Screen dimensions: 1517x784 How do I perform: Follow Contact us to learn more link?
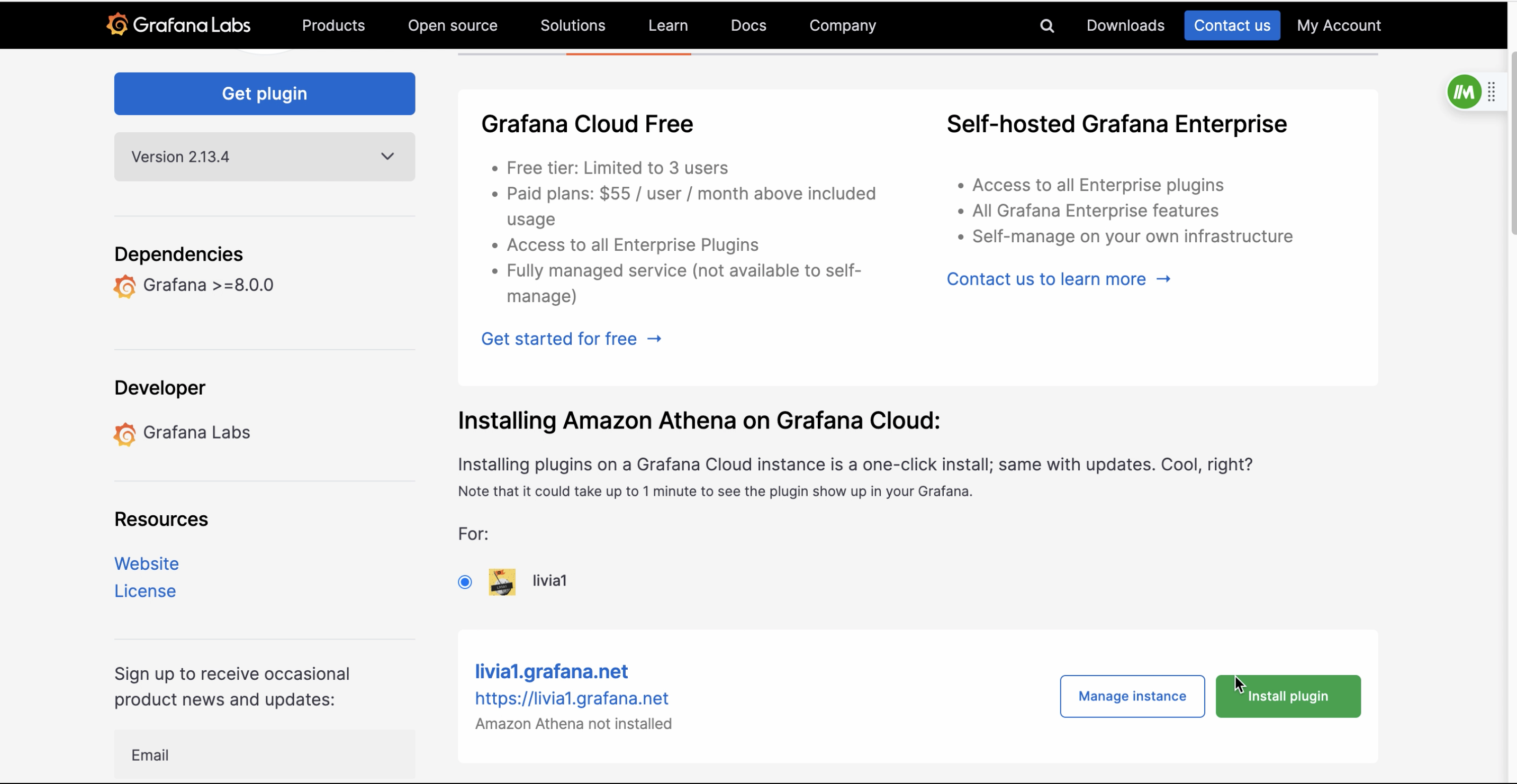tap(1058, 278)
